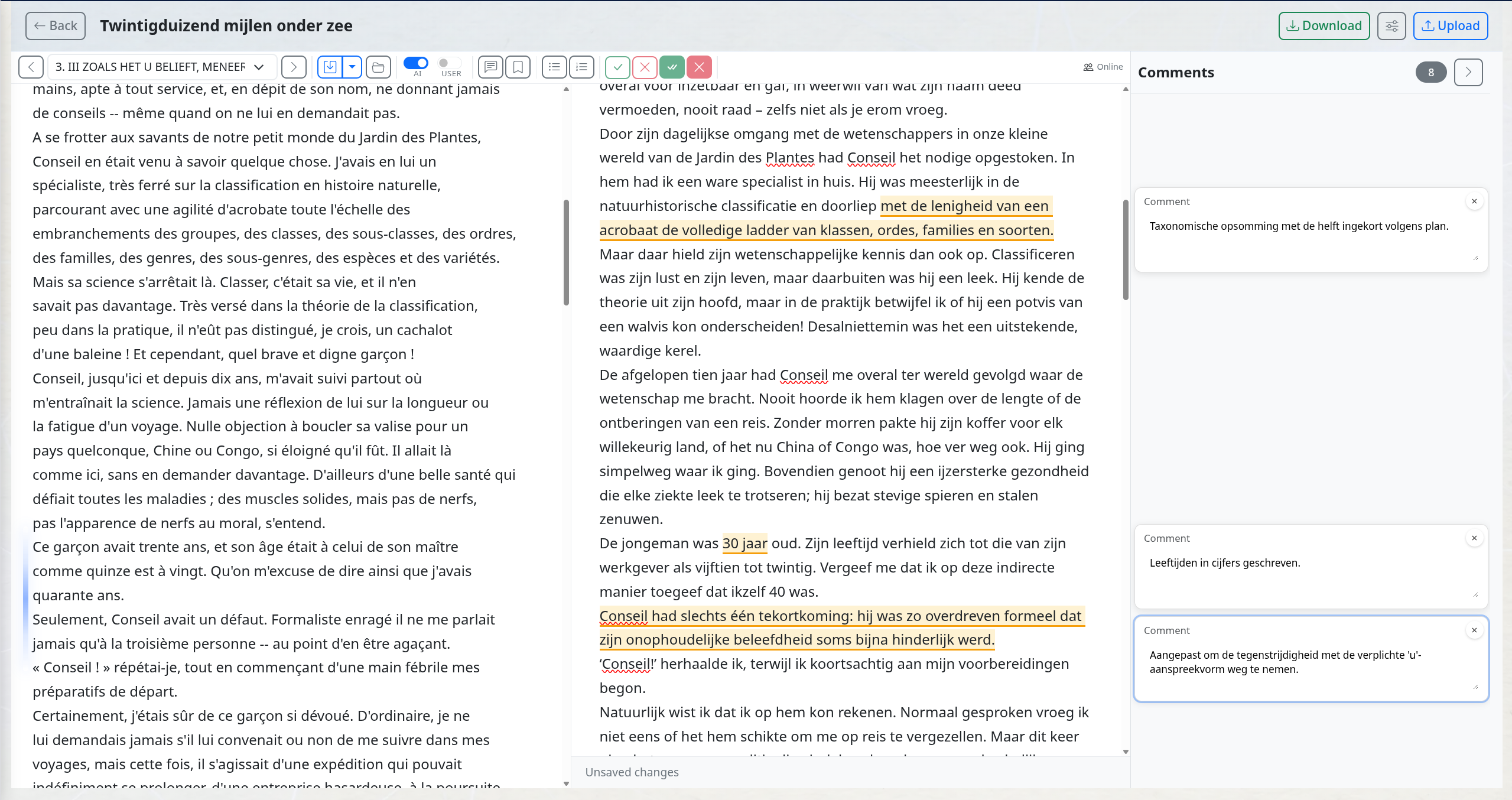Select the numbered list icon
Viewport: 1512px width, 800px height.
(581, 67)
